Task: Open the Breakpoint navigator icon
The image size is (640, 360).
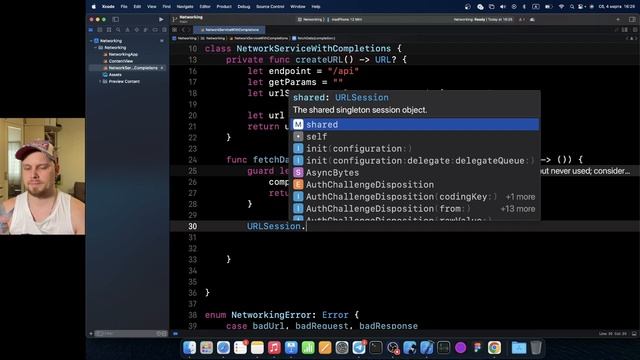Action: pos(155,30)
